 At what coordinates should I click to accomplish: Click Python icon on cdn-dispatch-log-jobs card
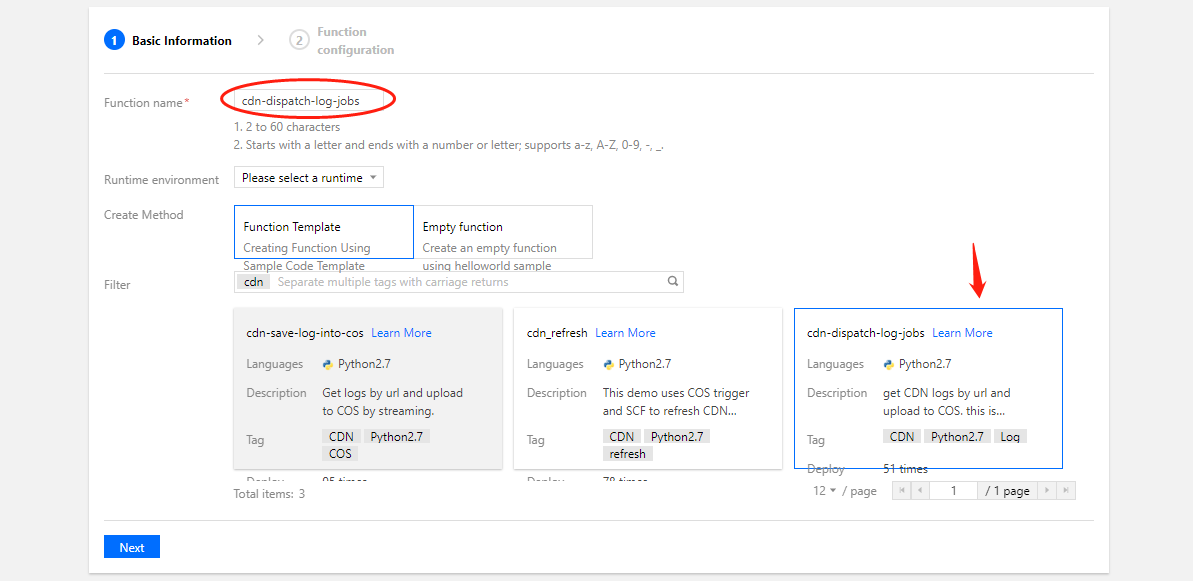pos(889,364)
